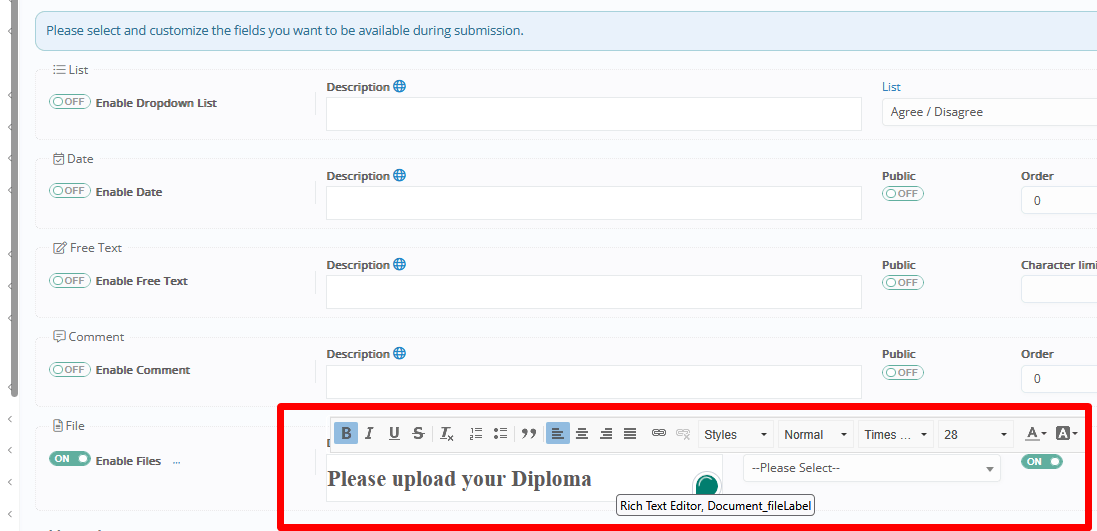Switch on the Enable Date toggle

point(70,191)
